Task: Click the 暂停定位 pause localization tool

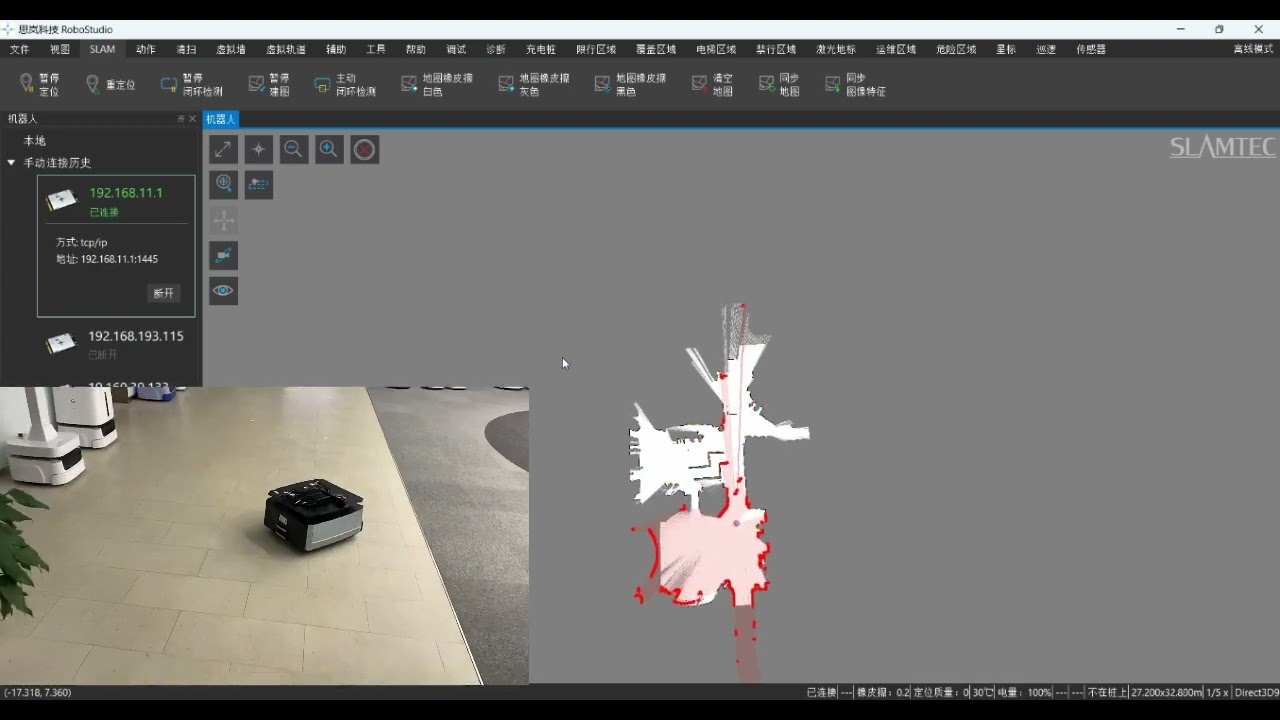Action: tap(40, 84)
